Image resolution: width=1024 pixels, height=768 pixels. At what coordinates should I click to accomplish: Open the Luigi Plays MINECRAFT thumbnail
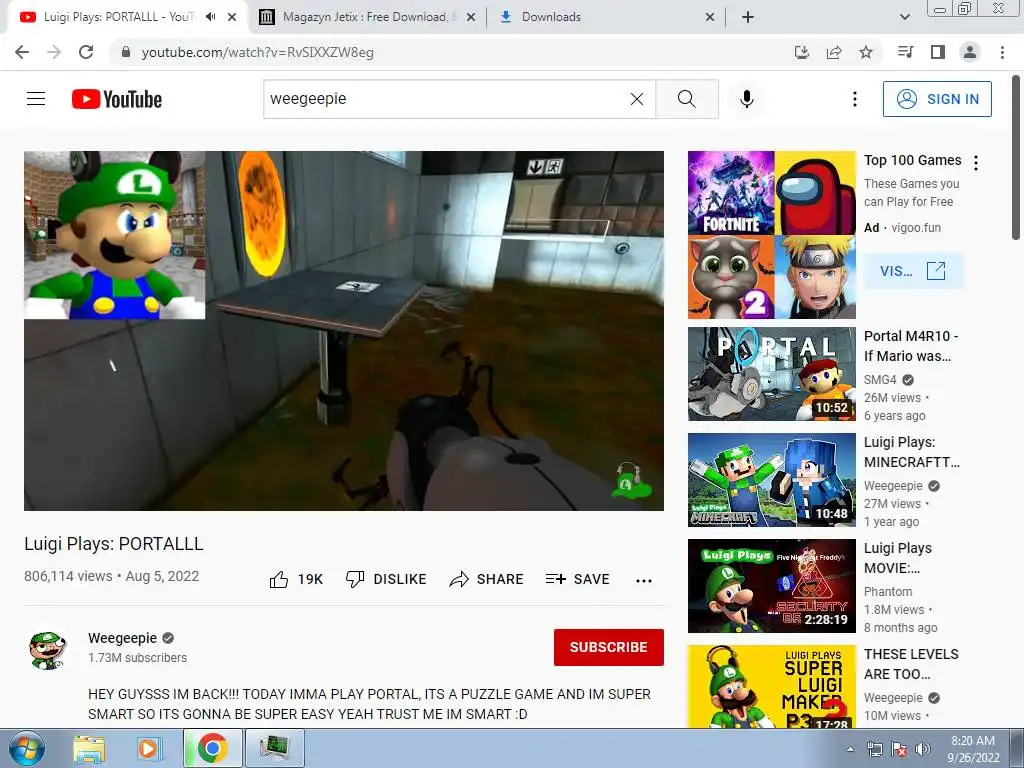pyautogui.click(x=771, y=479)
